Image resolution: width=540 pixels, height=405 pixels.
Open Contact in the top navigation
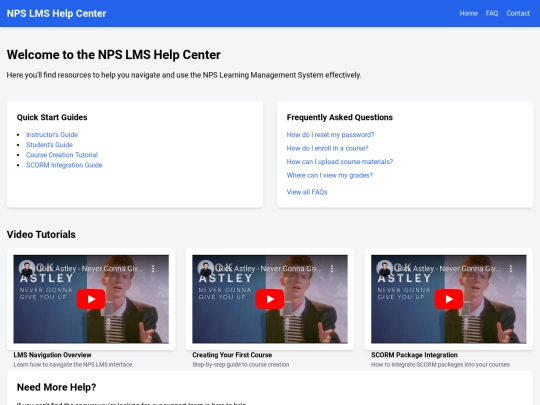(518, 13)
